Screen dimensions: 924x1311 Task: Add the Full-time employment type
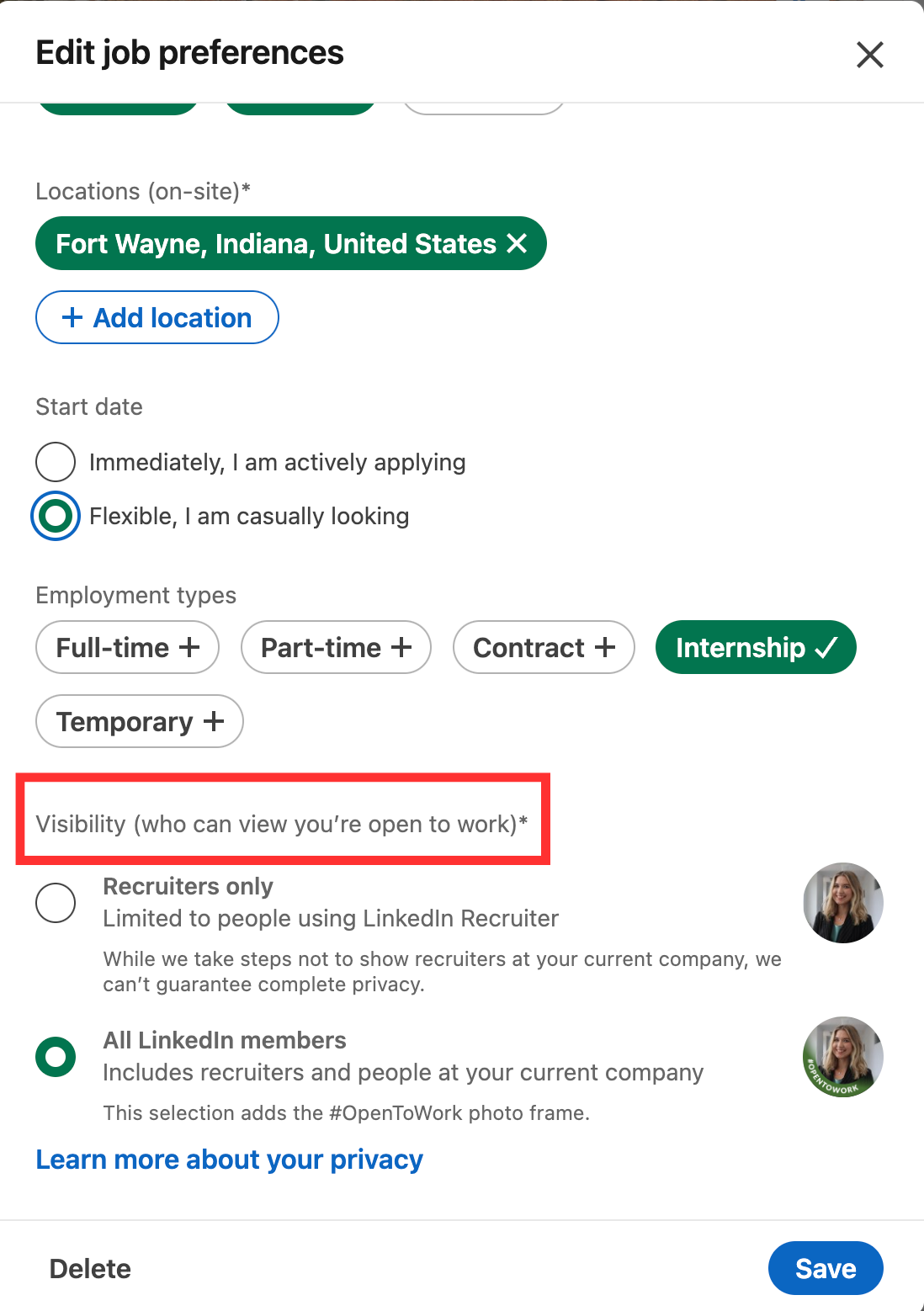tap(127, 647)
